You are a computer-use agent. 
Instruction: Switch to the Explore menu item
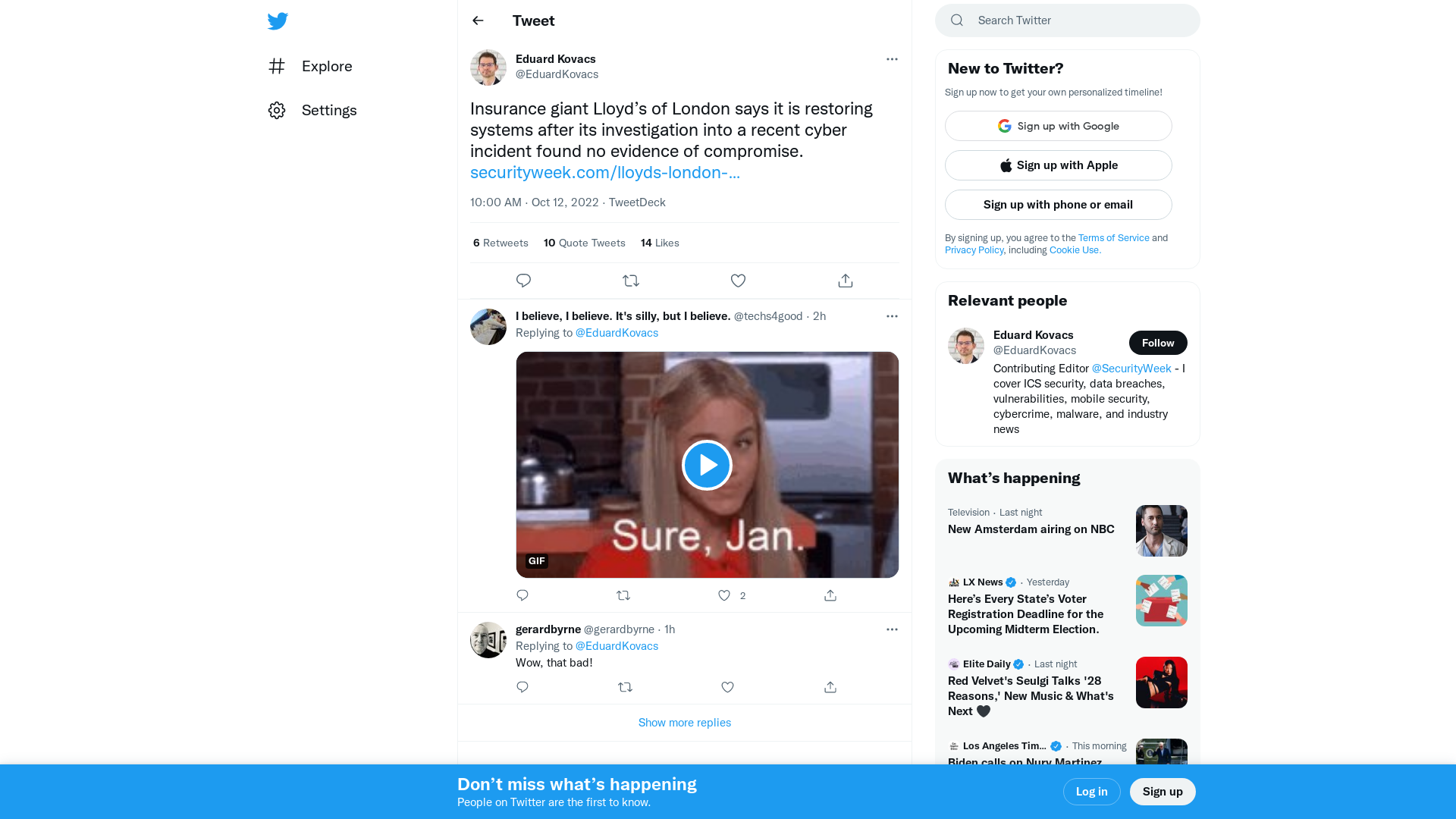point(326,66)
